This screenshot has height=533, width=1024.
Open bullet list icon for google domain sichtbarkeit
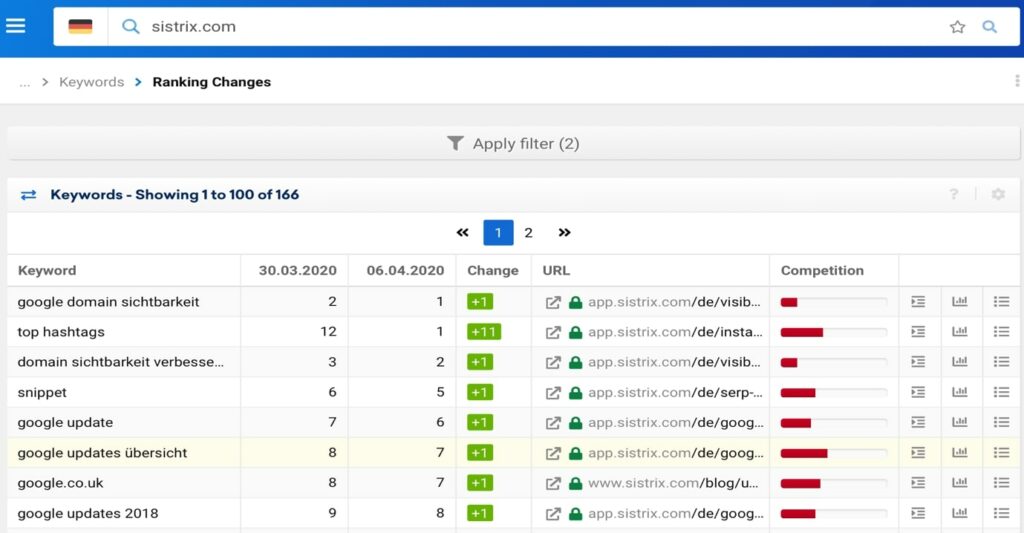(1001, 302)
